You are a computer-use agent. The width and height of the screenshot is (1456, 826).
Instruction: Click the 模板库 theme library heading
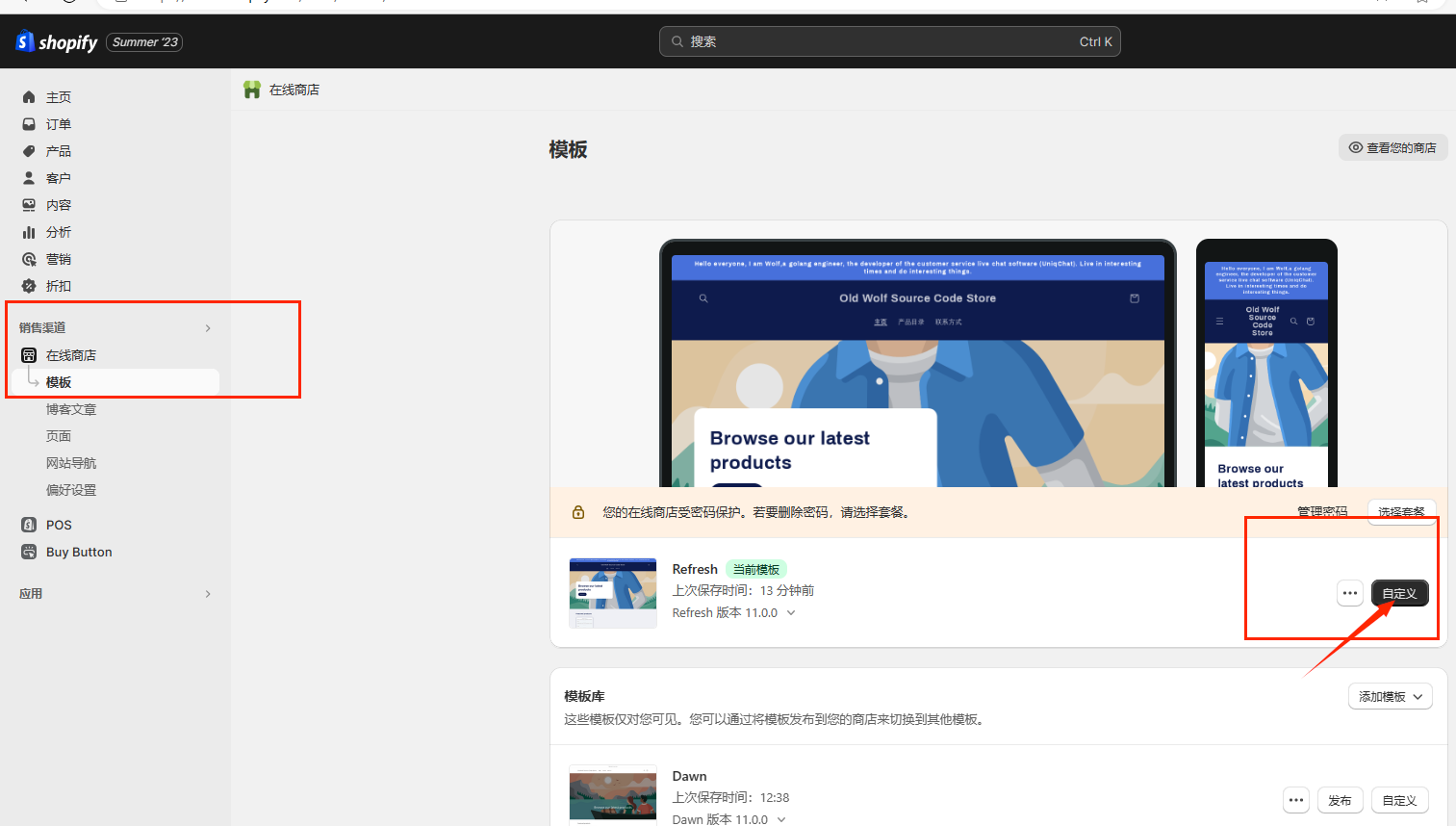584,696
